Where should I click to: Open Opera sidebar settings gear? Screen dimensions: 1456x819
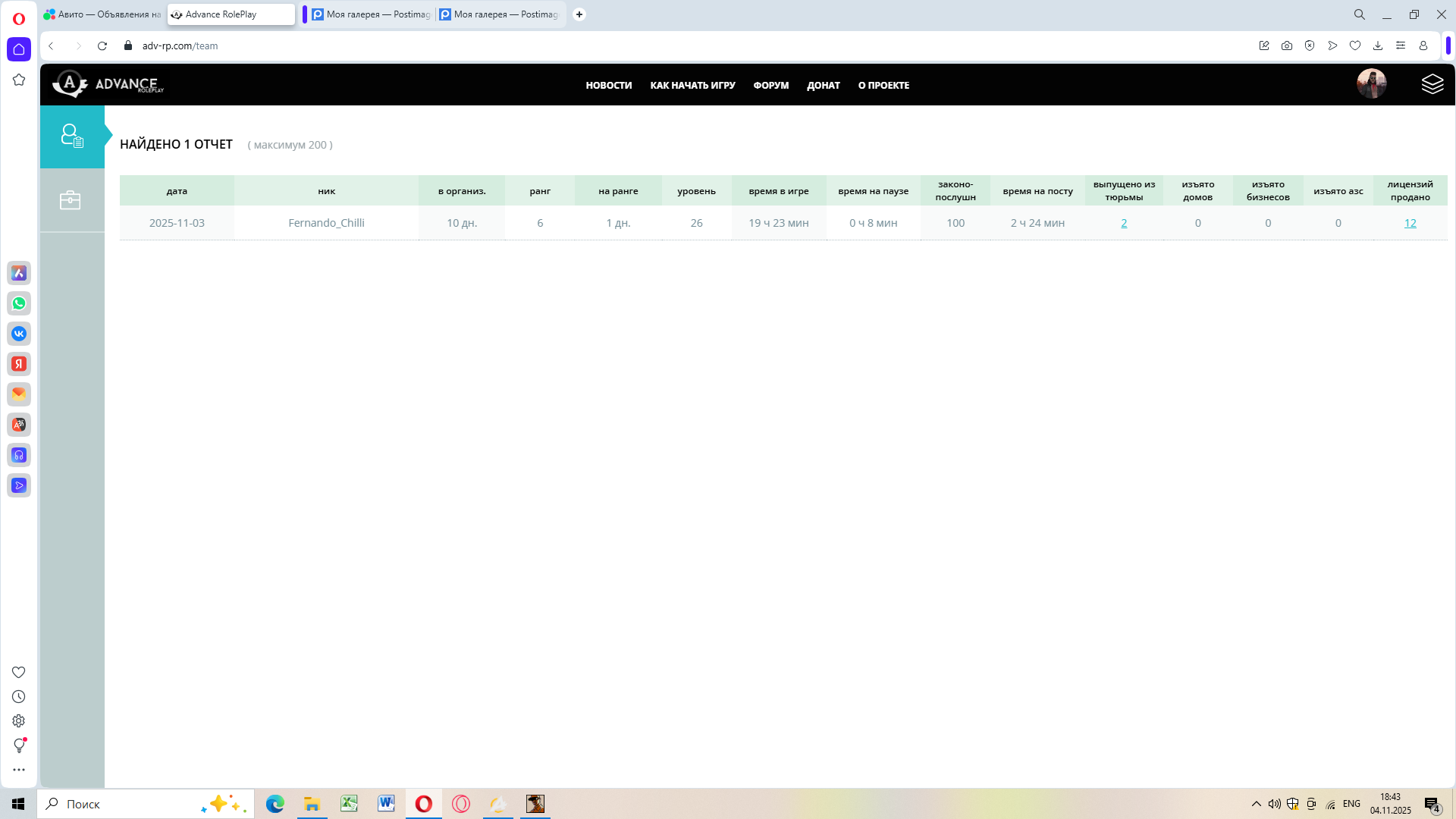19,721
